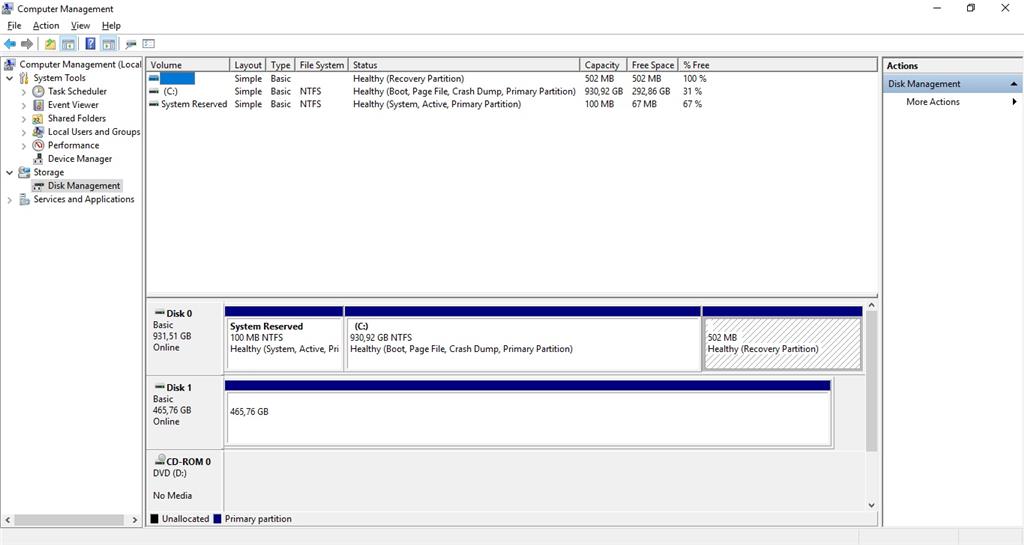The height and width of the screenshot is (545, 1024).
Task: Toggle the Show/Hide Console Tree toolbar icon
Action: click(68, 44)
